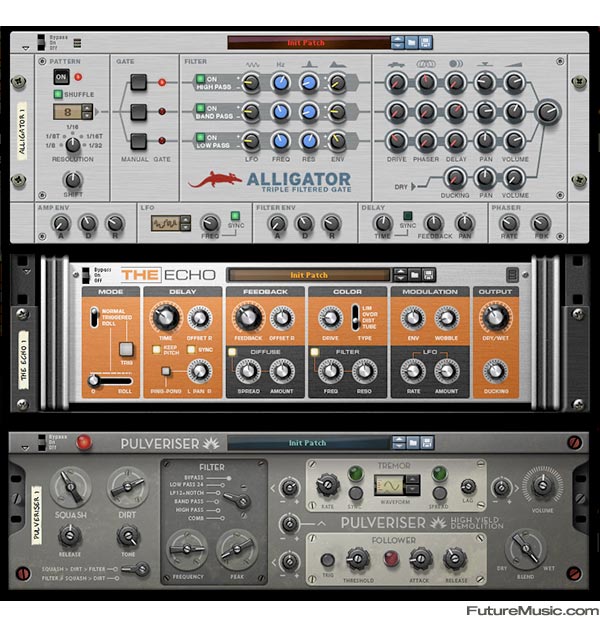This screenshot has height=636, width=600.
Task: Change Alligator pattern number stepper
Action: pyautogui.click(x=87, y=112)
